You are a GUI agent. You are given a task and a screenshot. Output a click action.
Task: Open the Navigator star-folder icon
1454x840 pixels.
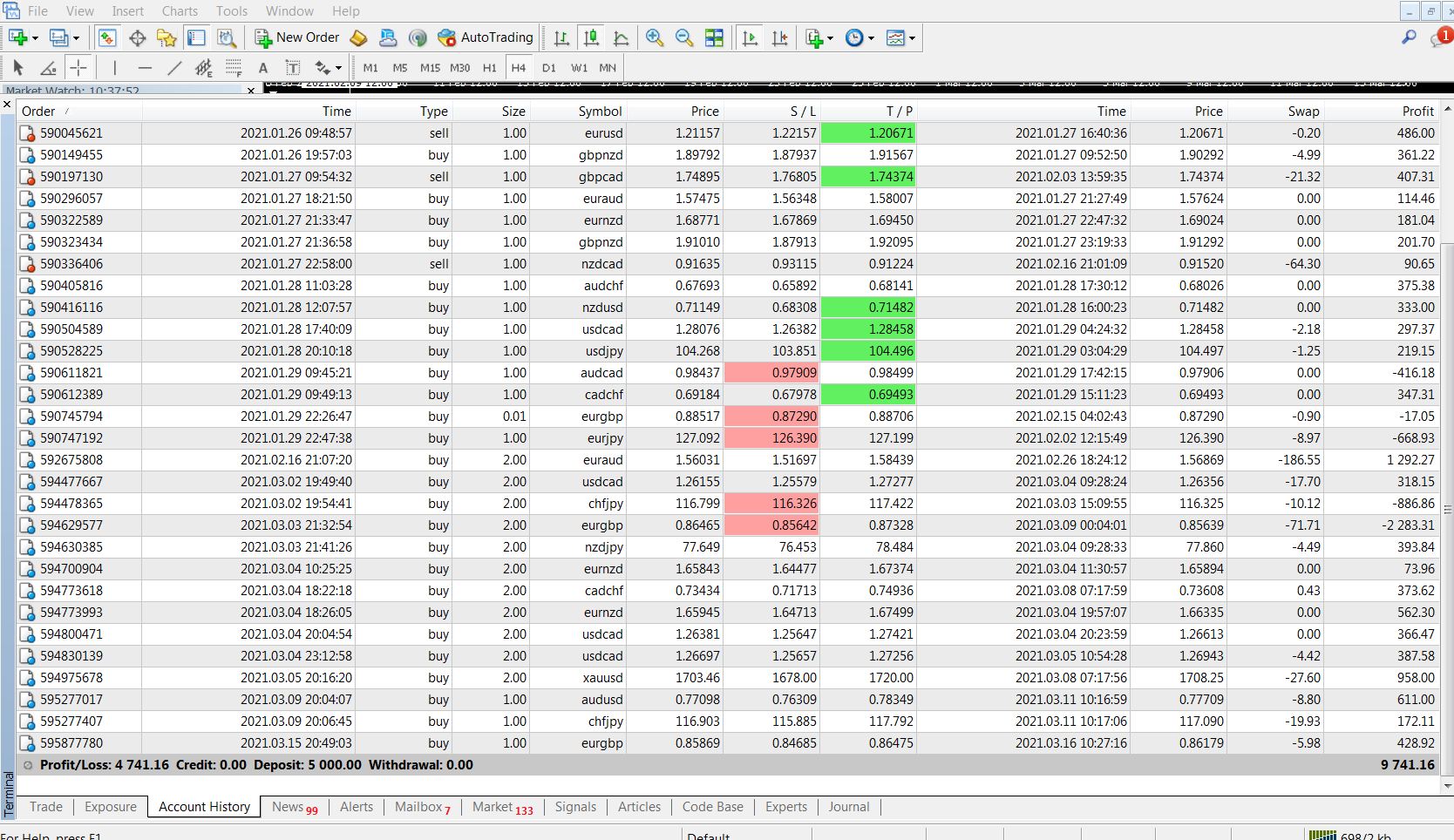click(166, 37)
